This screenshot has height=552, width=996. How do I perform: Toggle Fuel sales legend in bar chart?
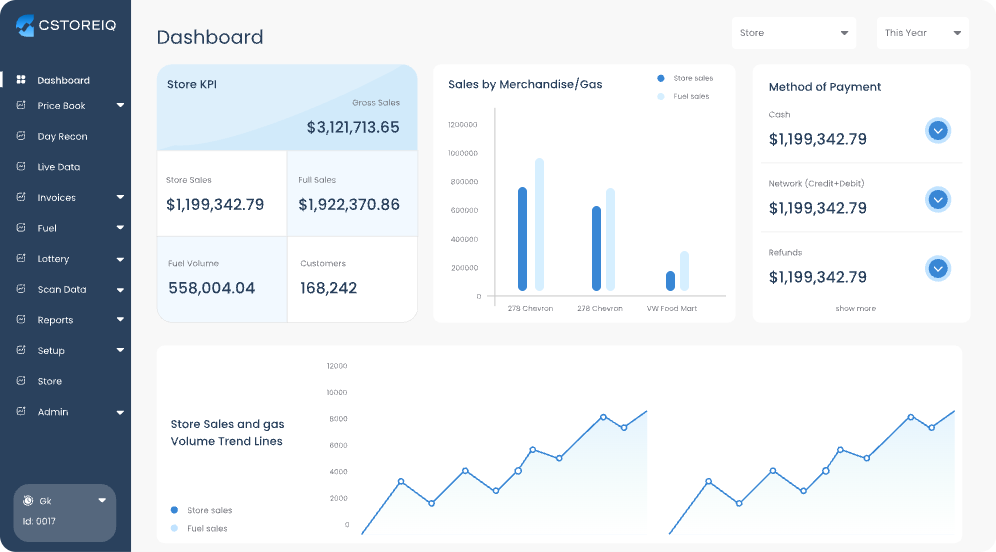click(x=683, y=97)
